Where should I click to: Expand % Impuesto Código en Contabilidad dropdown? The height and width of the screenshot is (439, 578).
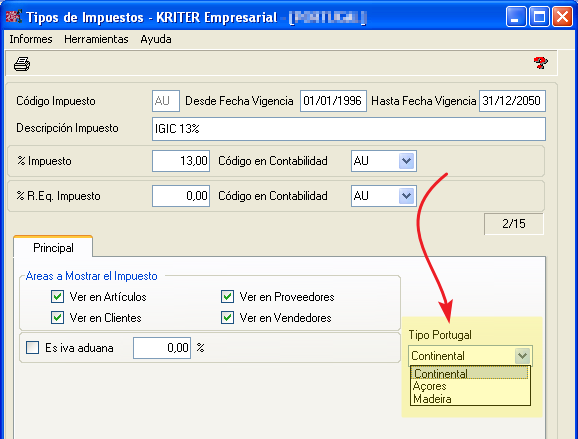tap(406, 161)
